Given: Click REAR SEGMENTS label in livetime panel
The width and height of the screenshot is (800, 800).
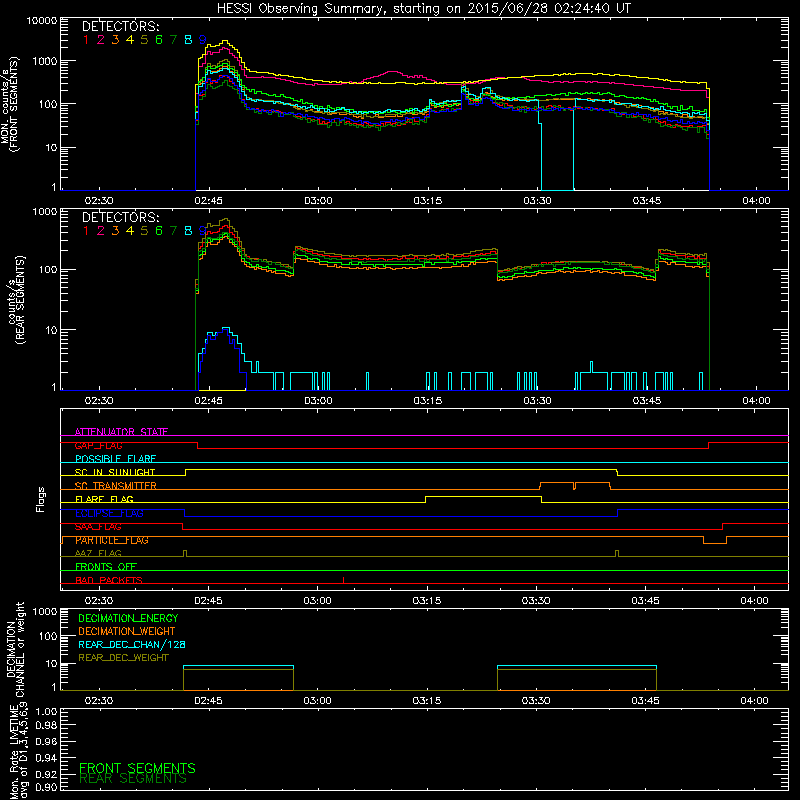Looking at the screenshot, I should (x=133, y=779).
